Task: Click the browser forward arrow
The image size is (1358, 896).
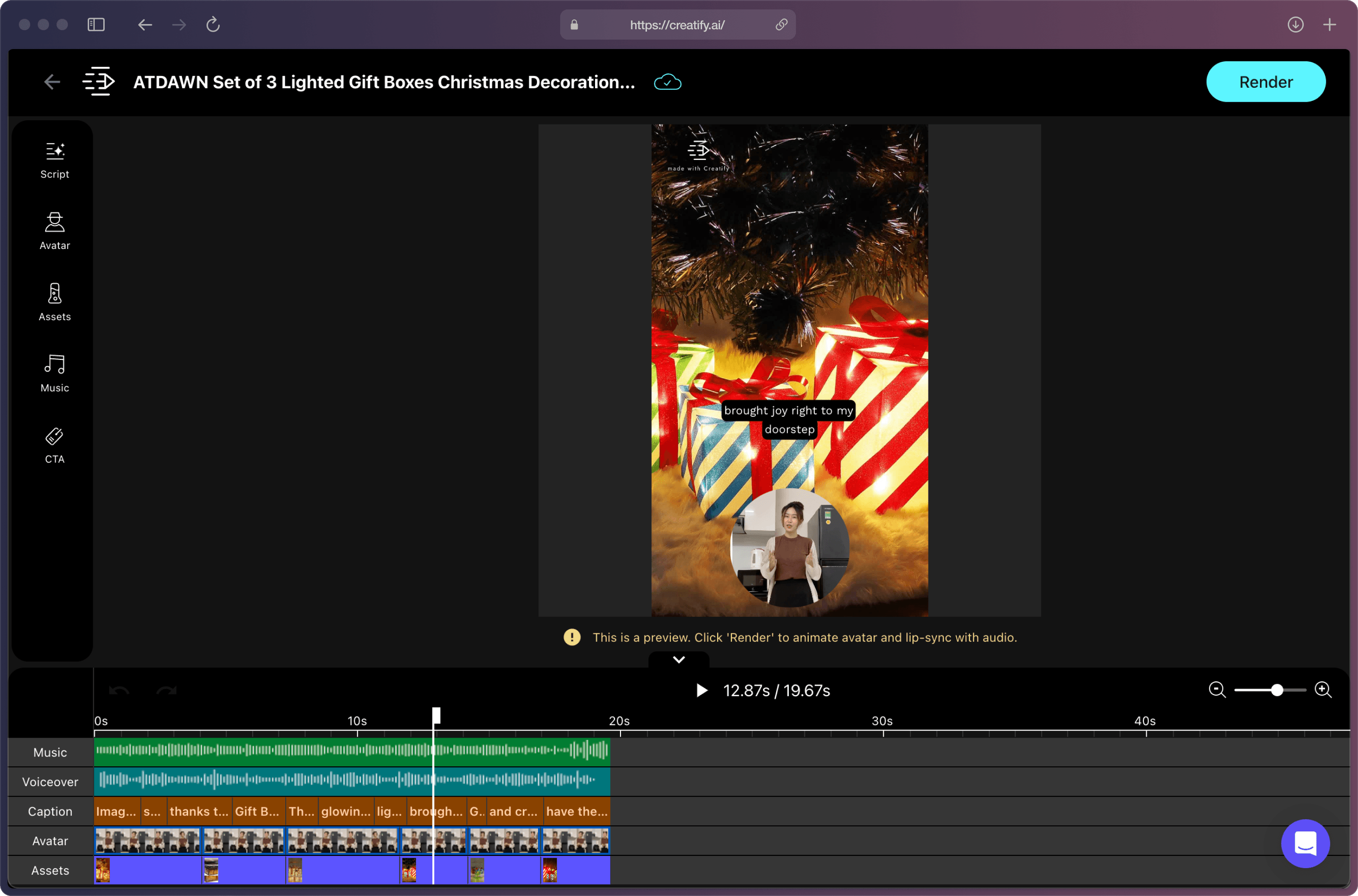Action: [179, 25]
